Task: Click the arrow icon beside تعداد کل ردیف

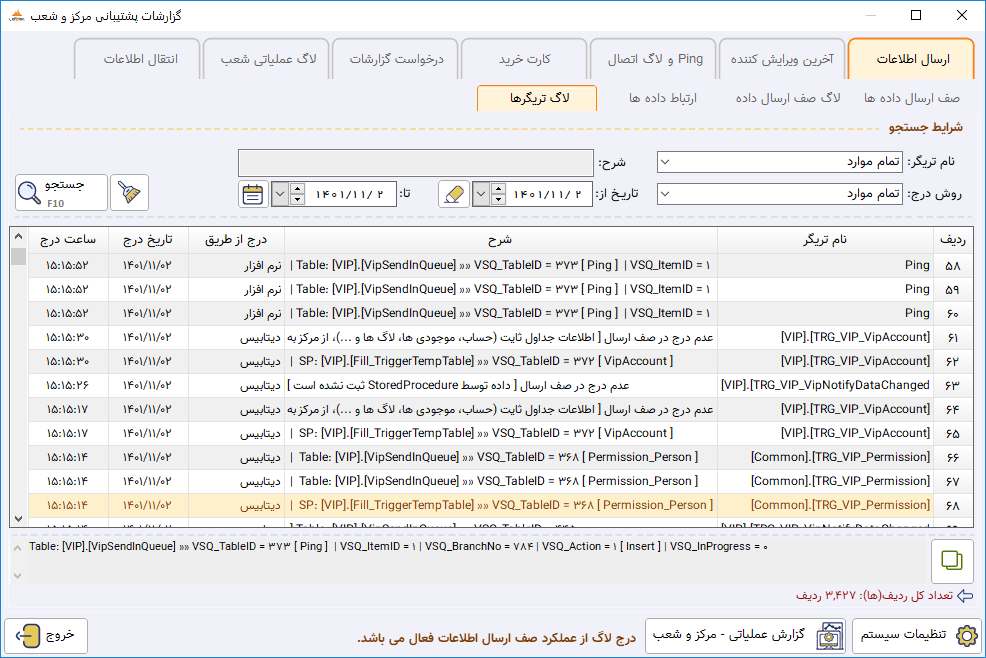Action: pyautogui.click(x=965, y=596)
